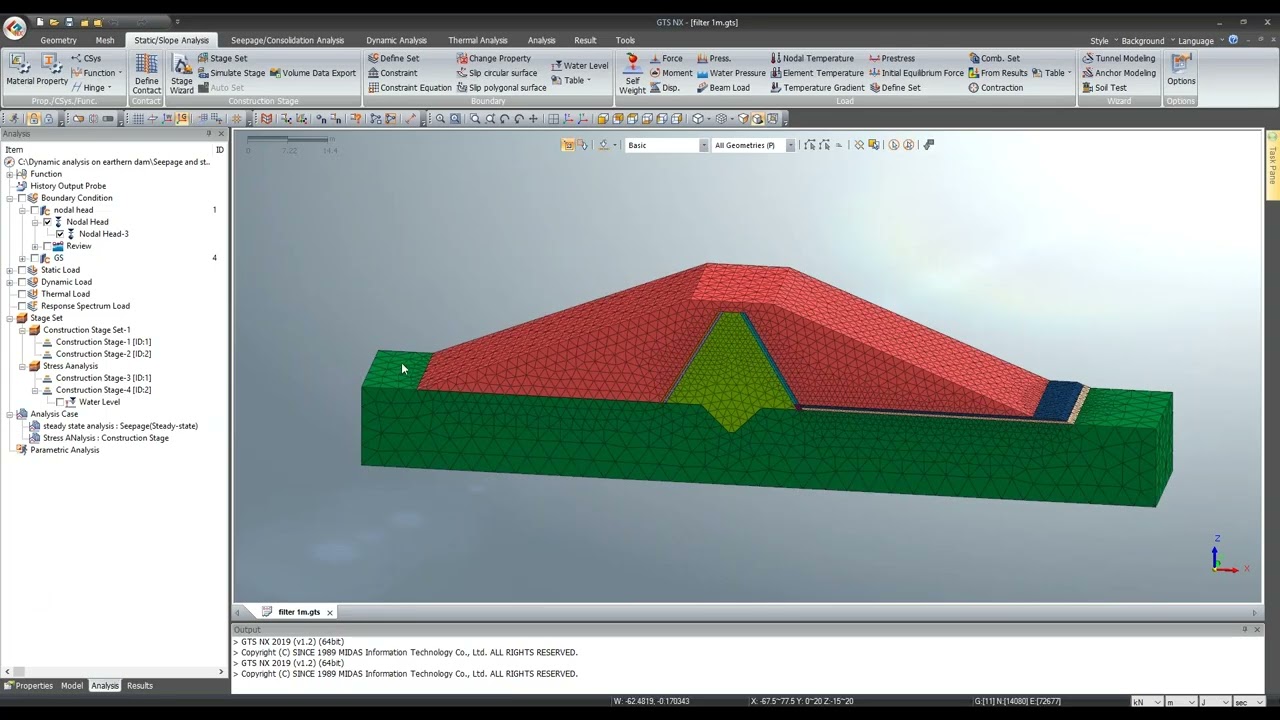Image resolution: width=1280 pixels, height=720 pixels.
Task: Click the Press. load tool
Action: [714, 58]
